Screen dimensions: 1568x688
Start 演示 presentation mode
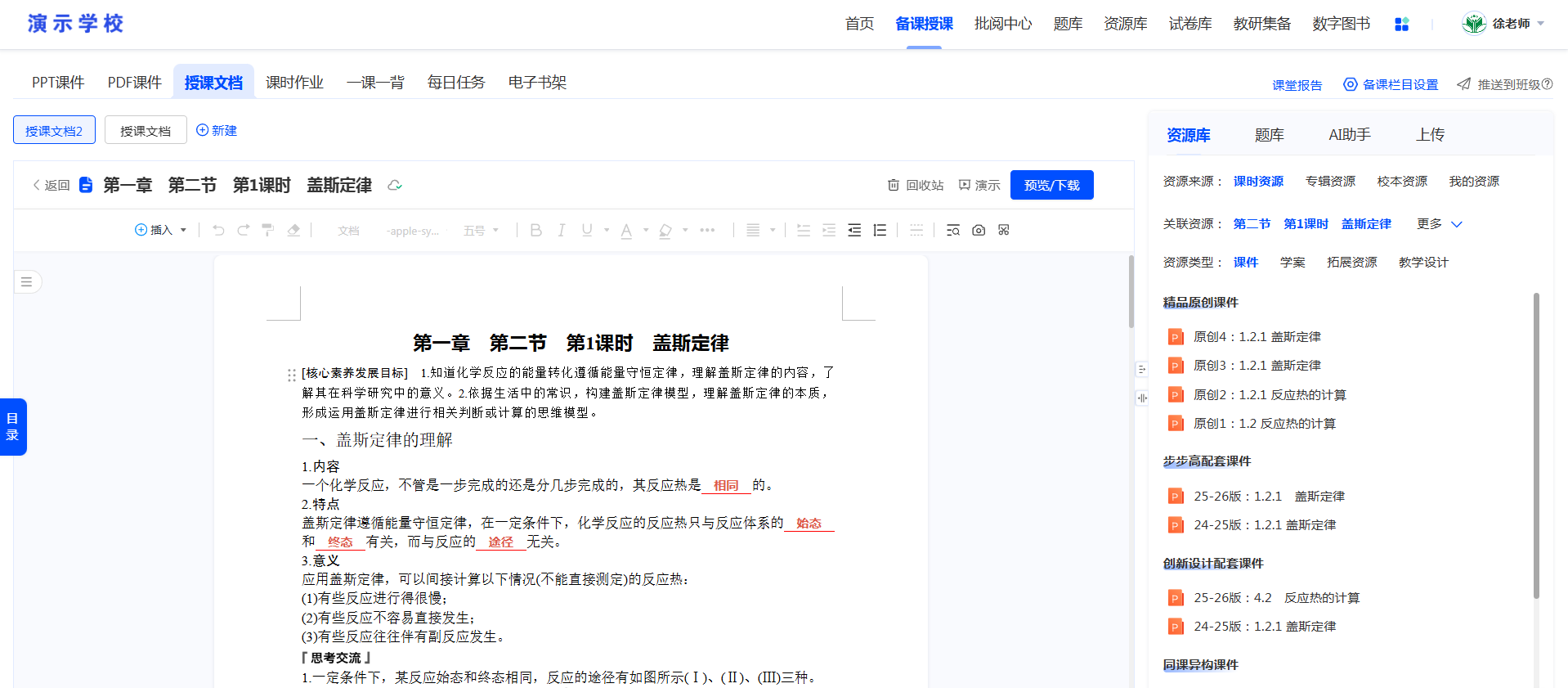click(979, 186)
